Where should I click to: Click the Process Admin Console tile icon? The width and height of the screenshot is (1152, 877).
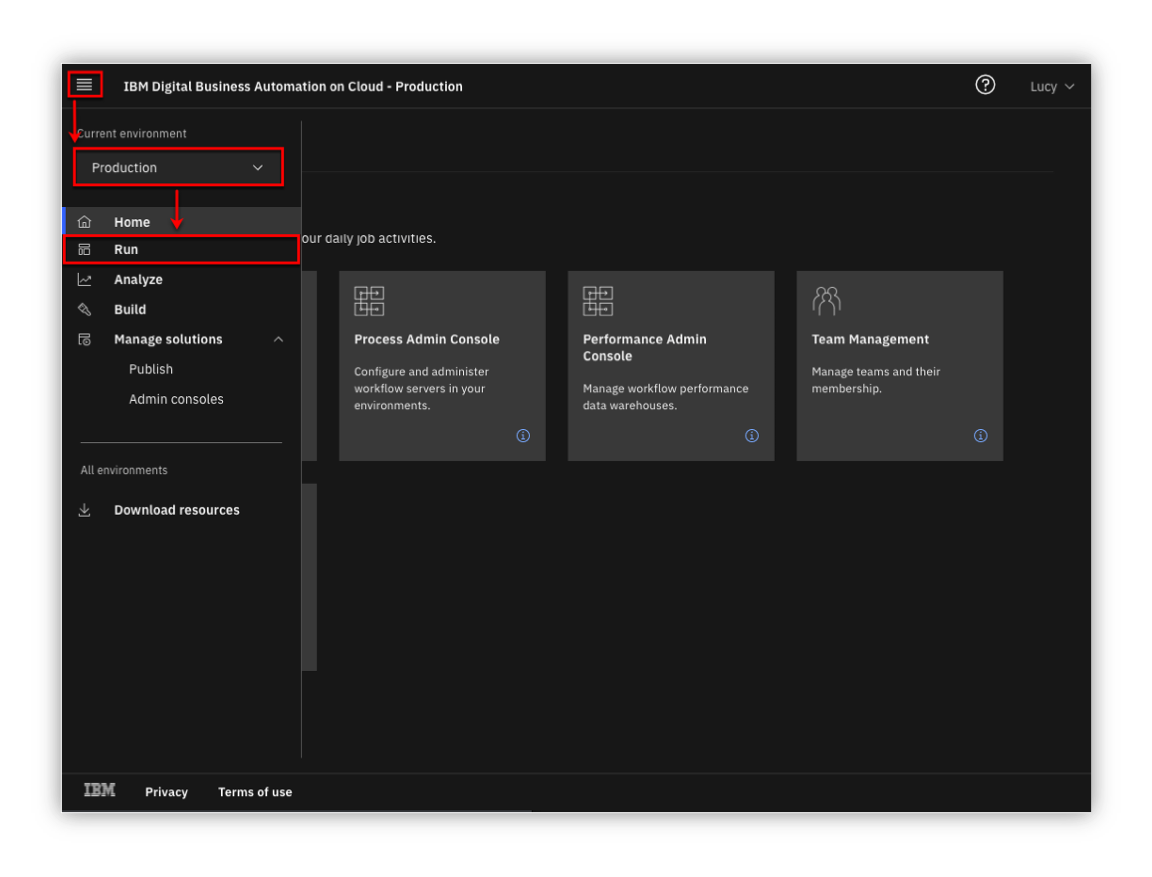point(369,301)
